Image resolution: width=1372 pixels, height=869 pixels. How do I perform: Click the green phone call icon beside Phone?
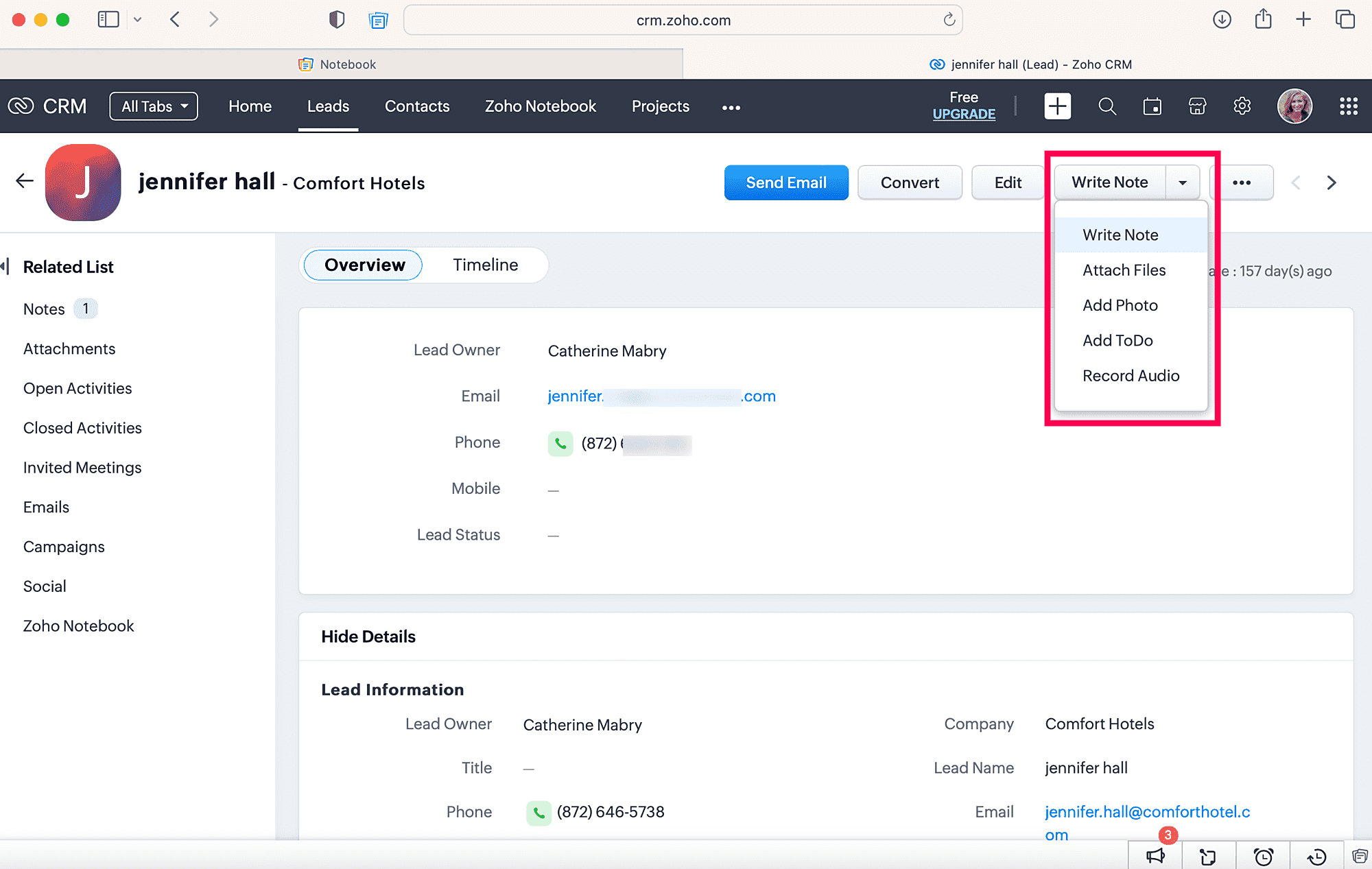(x=560, y=444)
